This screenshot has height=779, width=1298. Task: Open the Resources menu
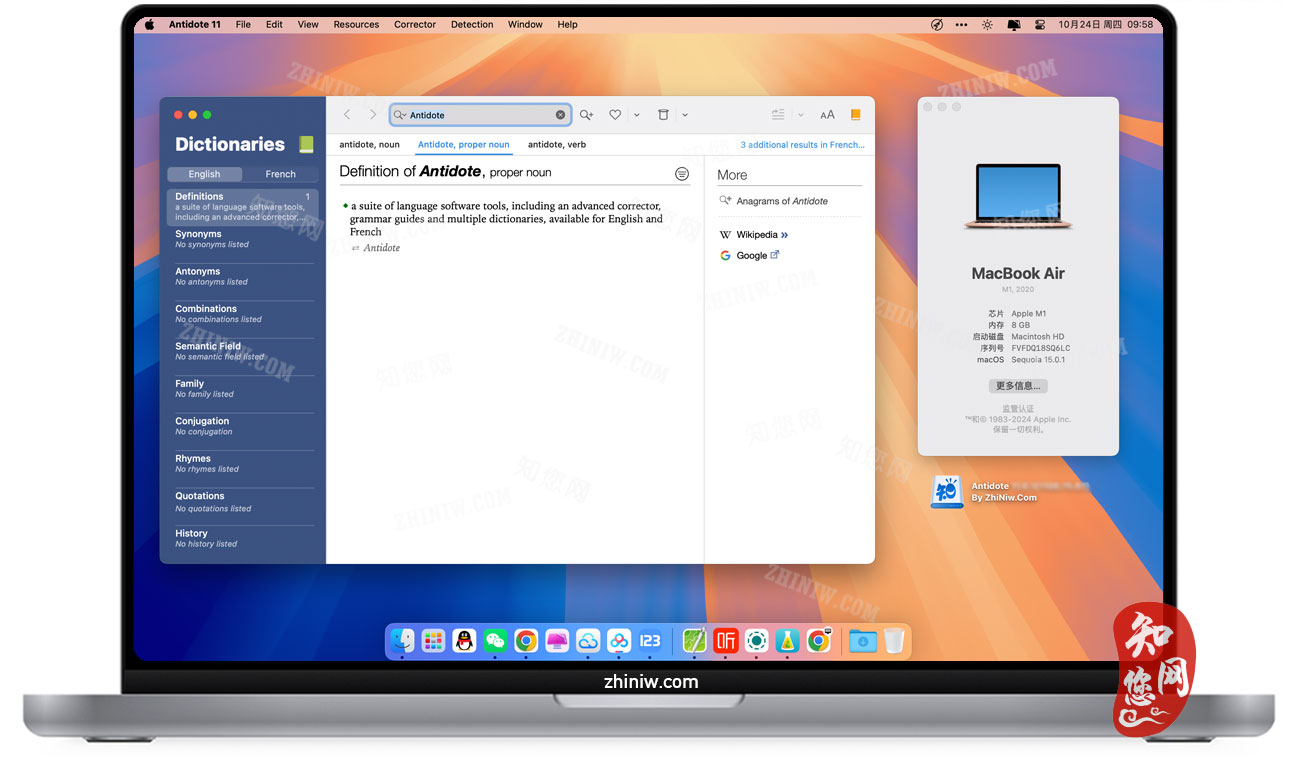[356, 24]
